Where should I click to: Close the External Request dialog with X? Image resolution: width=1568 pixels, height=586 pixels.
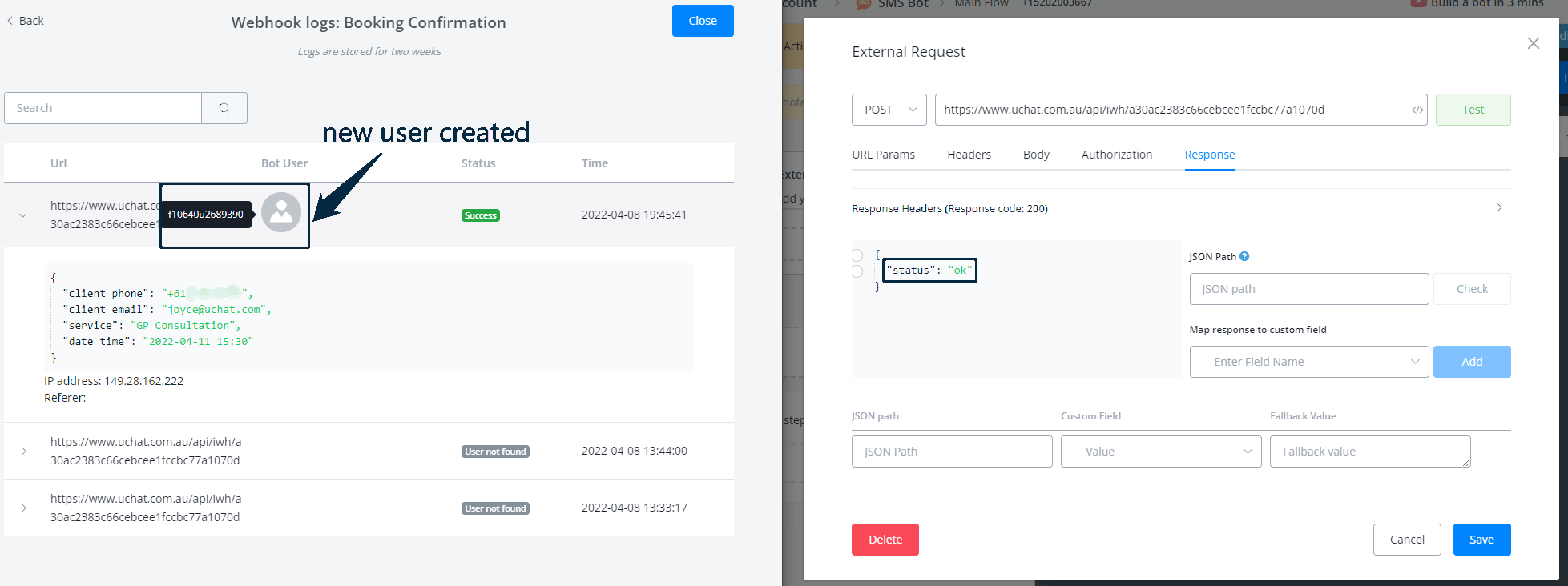point(1533,43)
